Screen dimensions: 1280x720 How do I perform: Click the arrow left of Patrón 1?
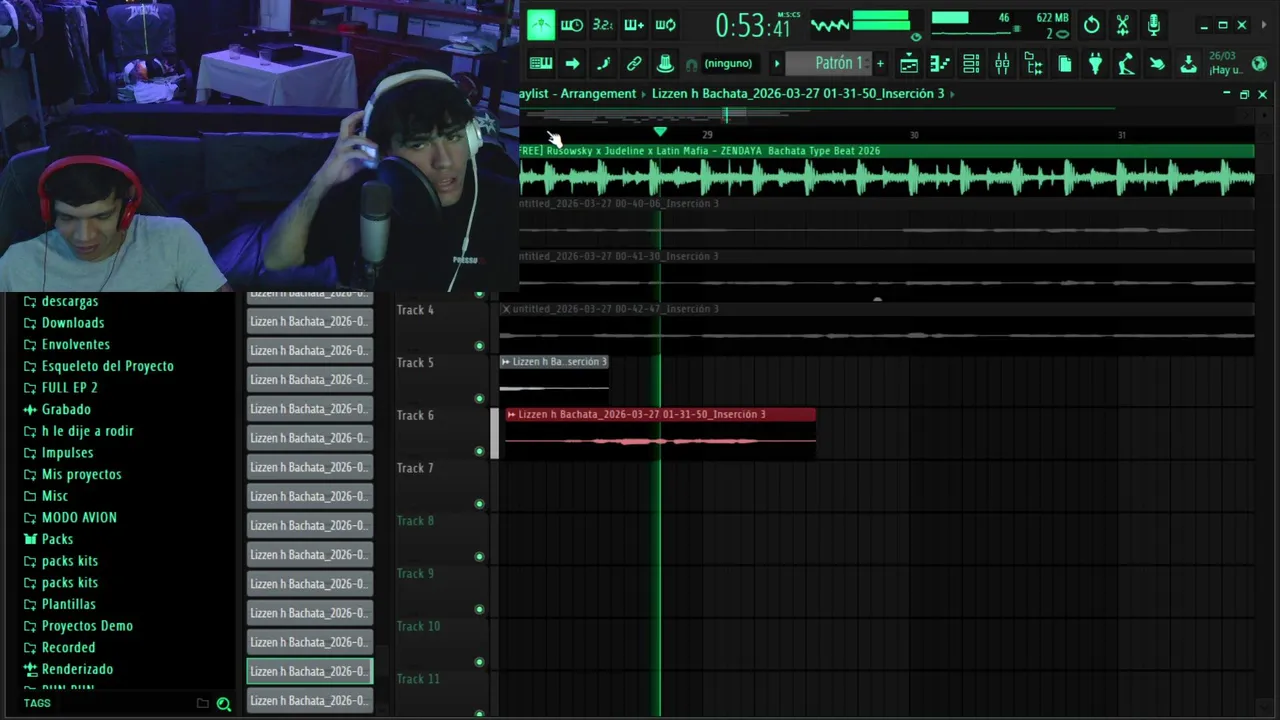(776, 64)
